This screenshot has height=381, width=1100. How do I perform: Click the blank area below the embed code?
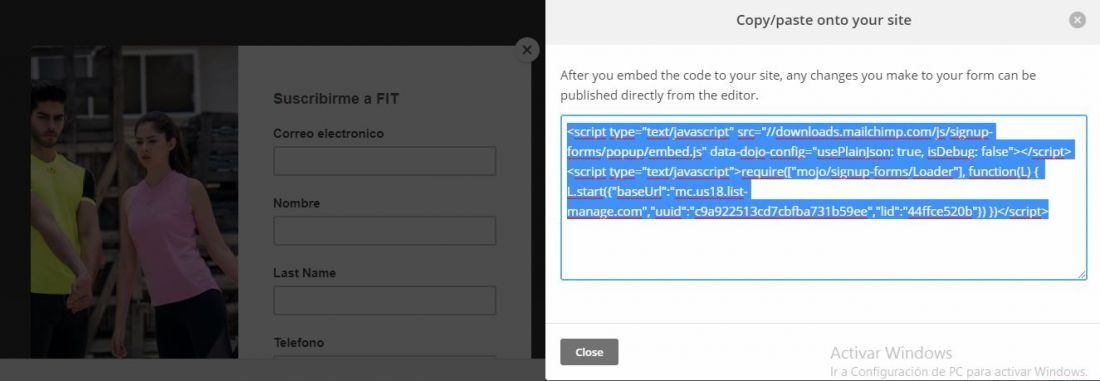(x=823, y=249)
